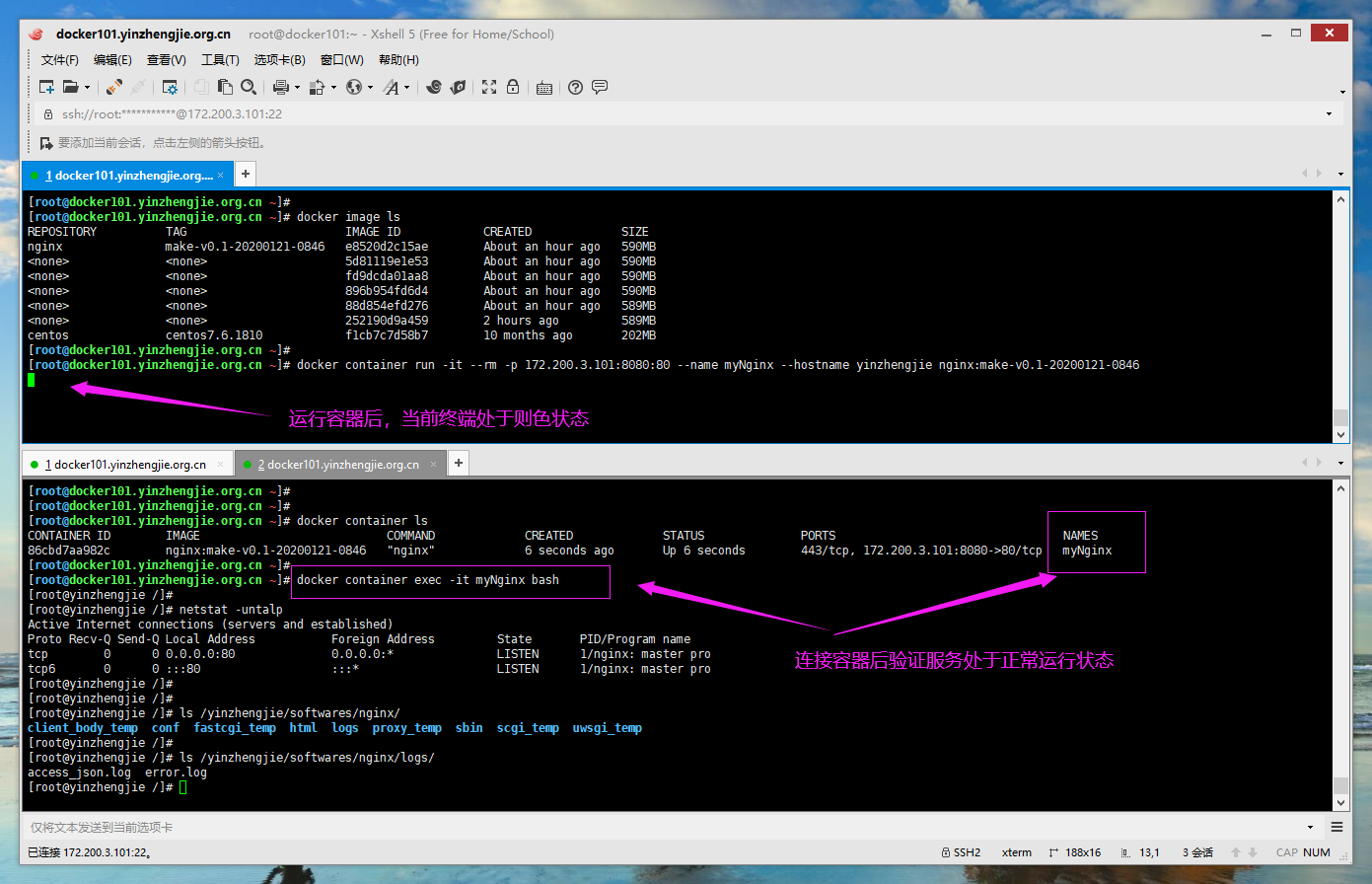Toggle the screen lock icon
Image resolution: width=1372 pixels, height=884 pixels.
click(513, 87)
